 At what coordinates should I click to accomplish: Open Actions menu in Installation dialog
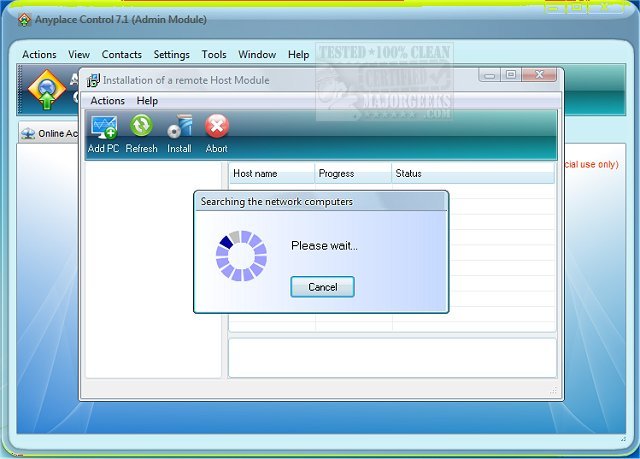click(x=107, y=100)
